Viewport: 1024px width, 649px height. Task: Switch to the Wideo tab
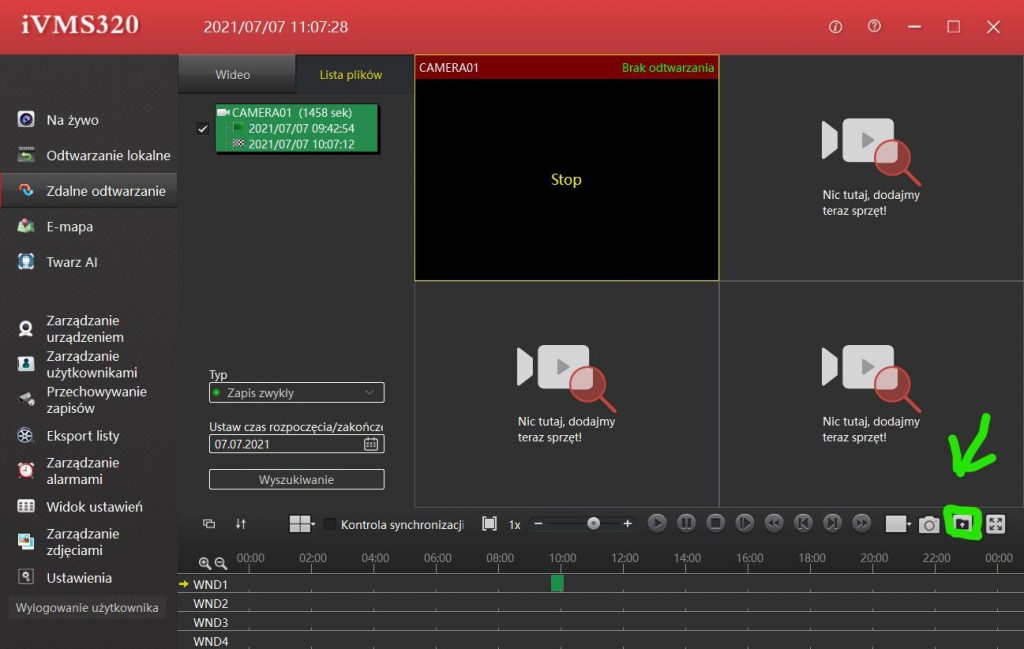point(233,75)
